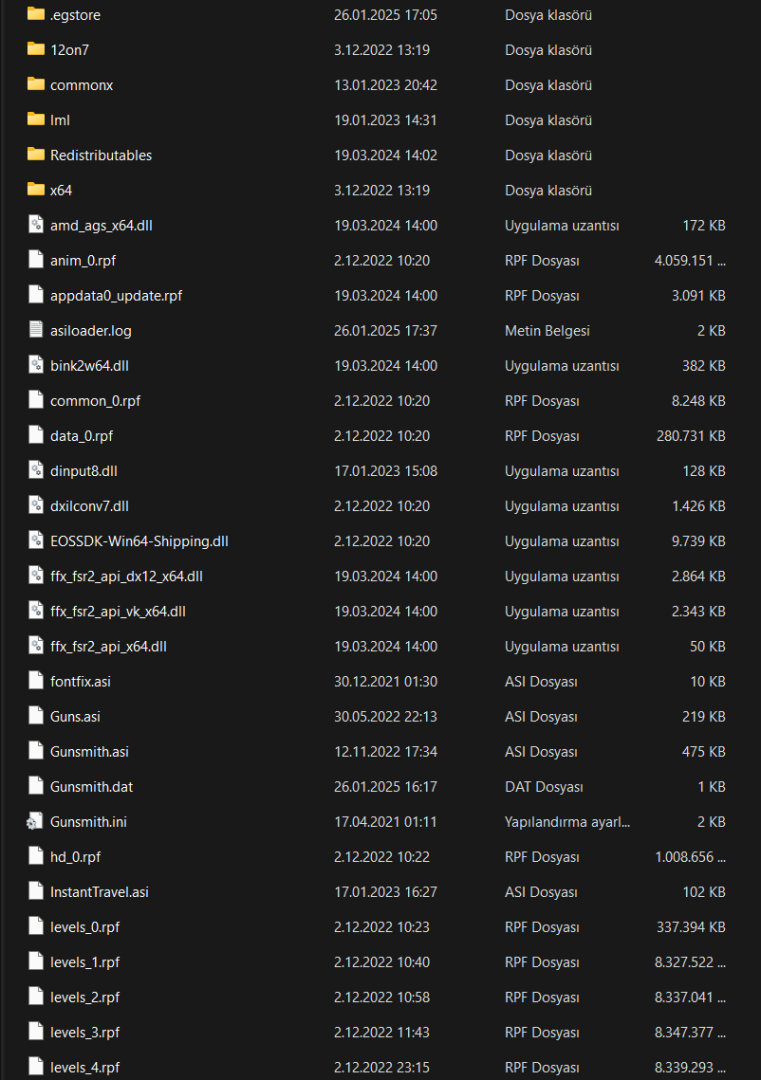Click the InstantTravel.asi file name
761x1080 pixels.
click(x=99, y=892)
